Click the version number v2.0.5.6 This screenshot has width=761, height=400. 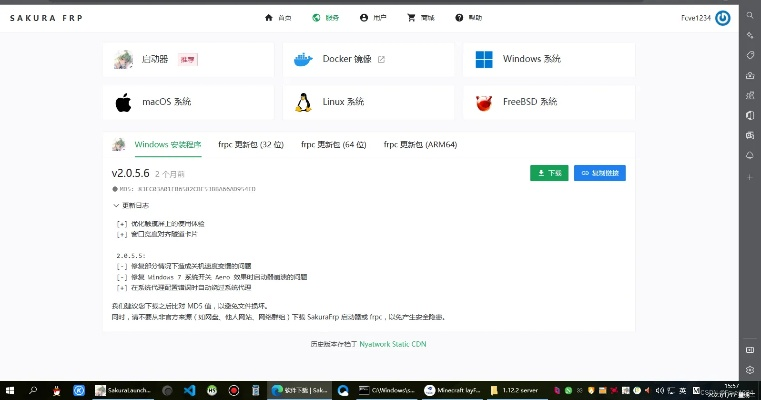click(x=131, y=173)
